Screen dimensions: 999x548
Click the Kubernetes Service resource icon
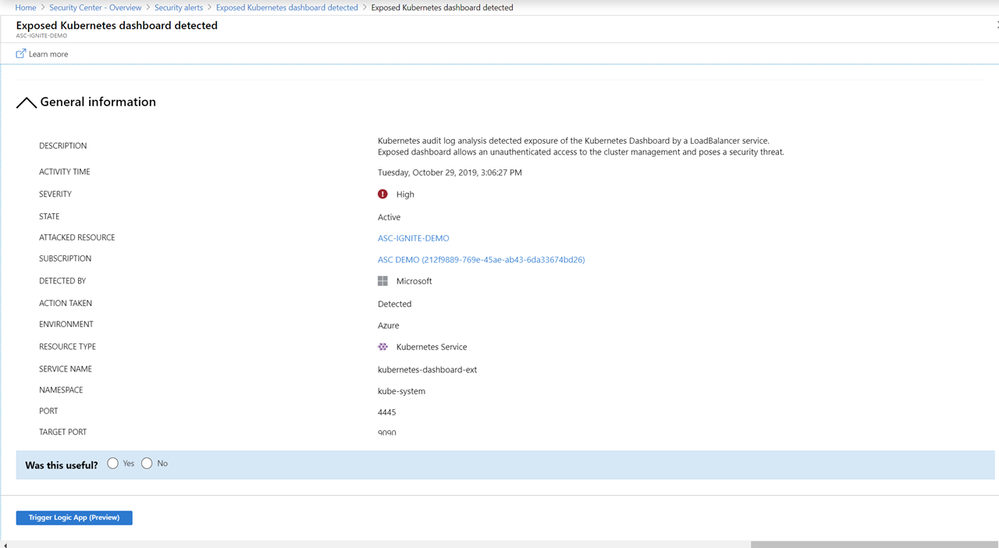click(x=382, y=347)
